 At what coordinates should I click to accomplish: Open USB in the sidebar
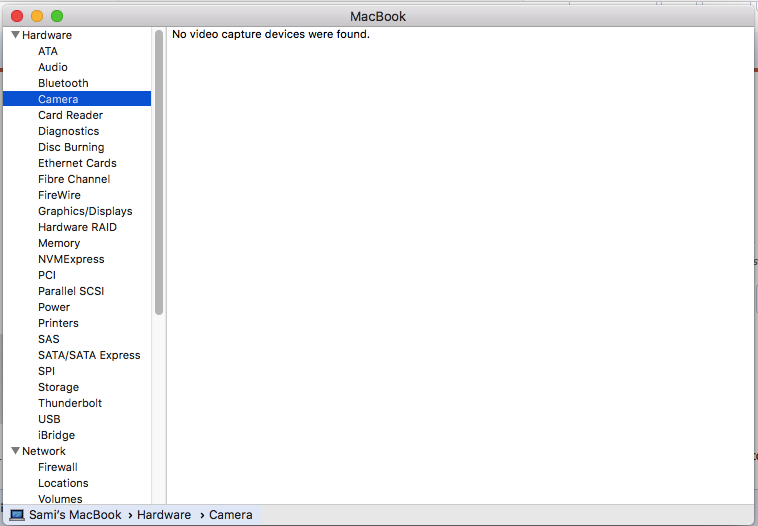tap(49, 419)
